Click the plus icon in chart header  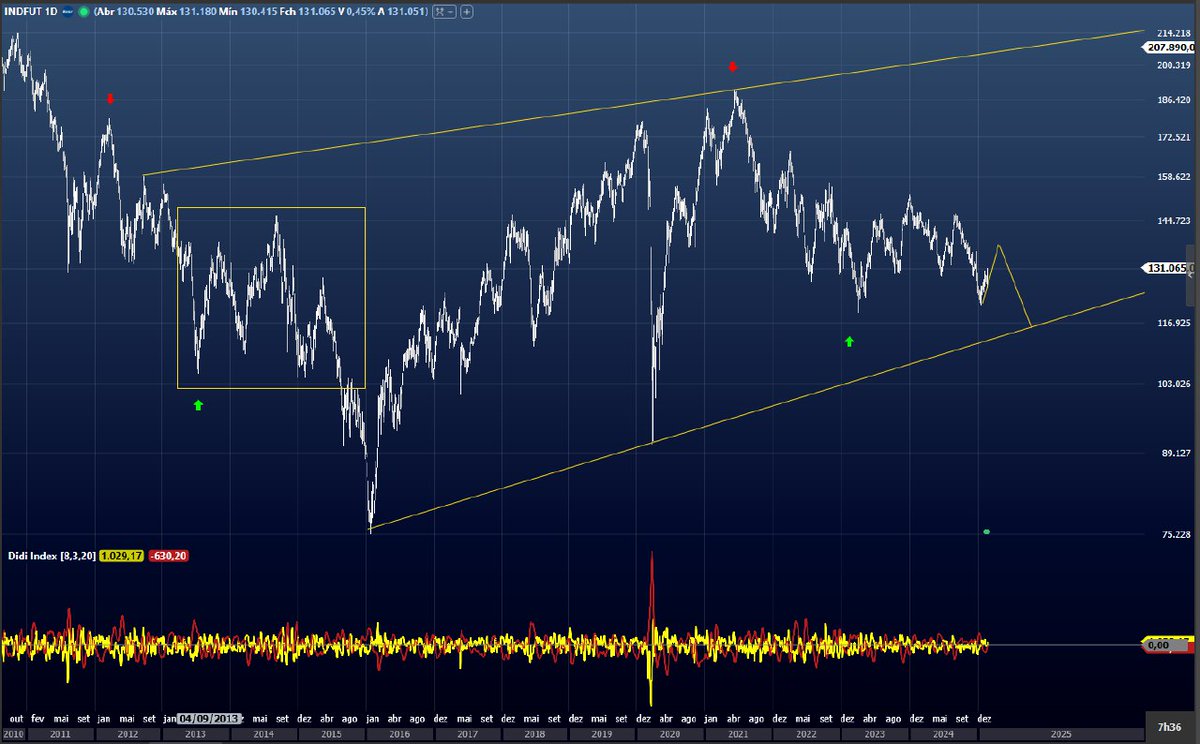click(467, 11)
